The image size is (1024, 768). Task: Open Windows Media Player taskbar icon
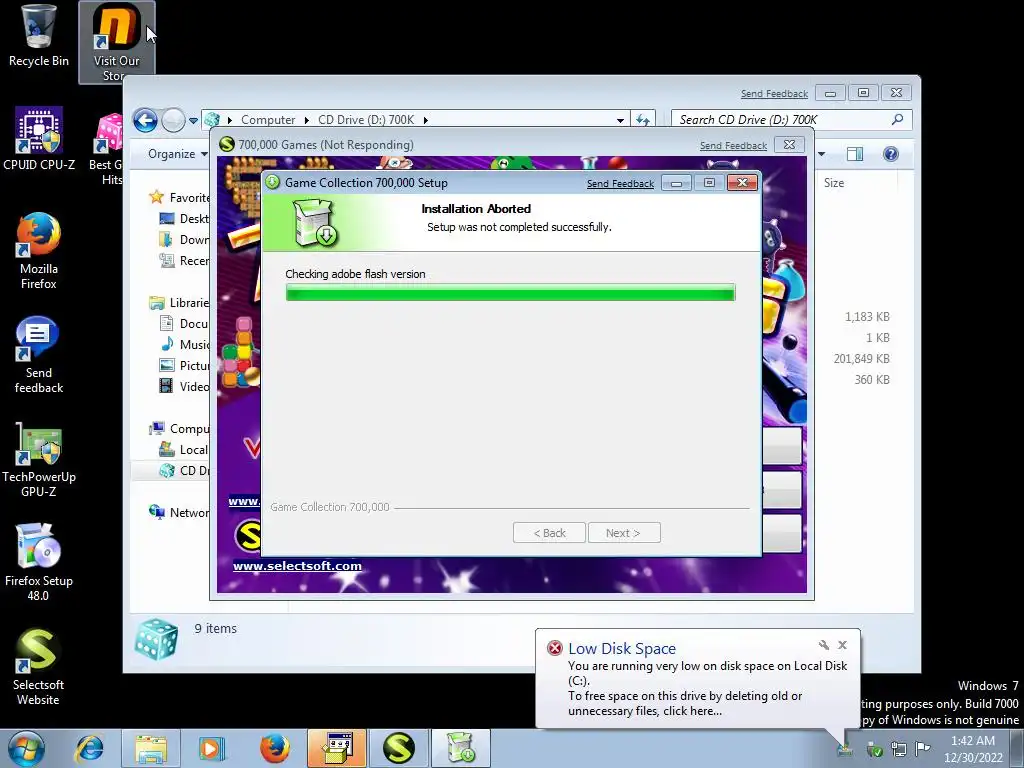point(212,748)
